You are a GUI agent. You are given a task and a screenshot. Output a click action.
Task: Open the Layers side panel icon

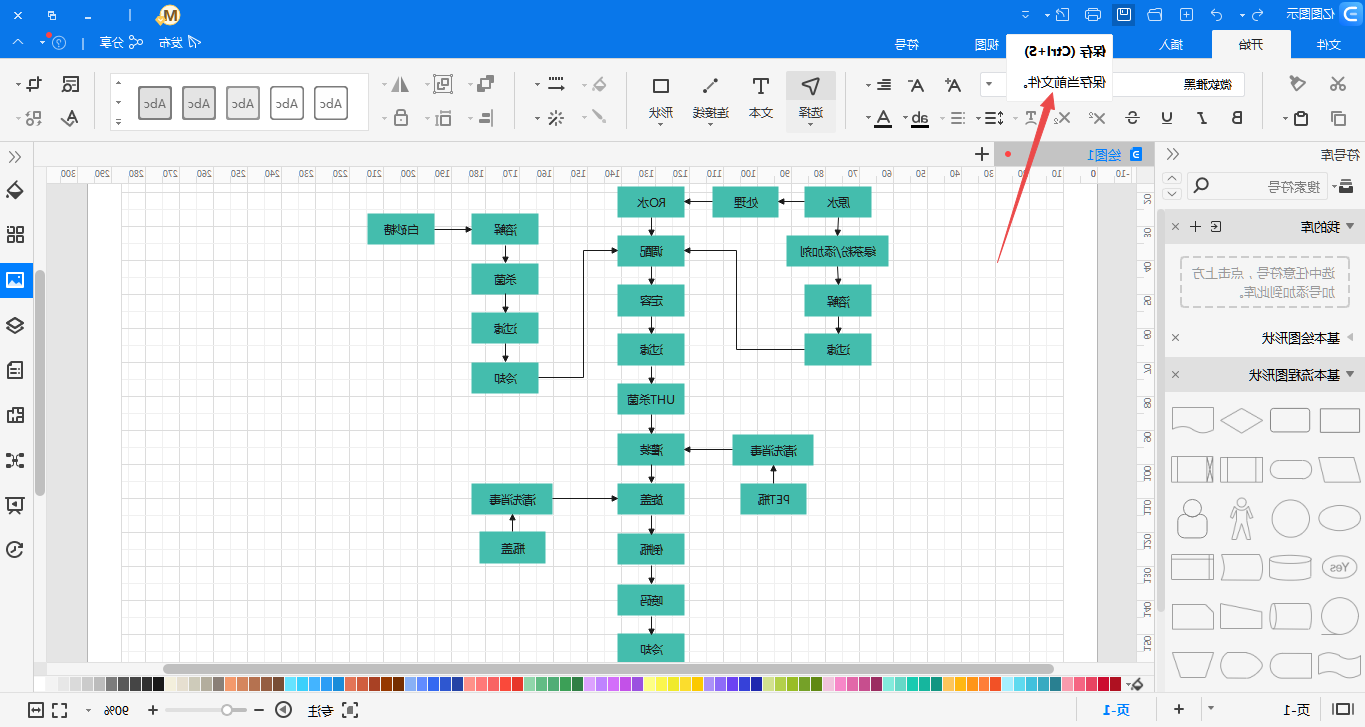[x=15, y=325]
